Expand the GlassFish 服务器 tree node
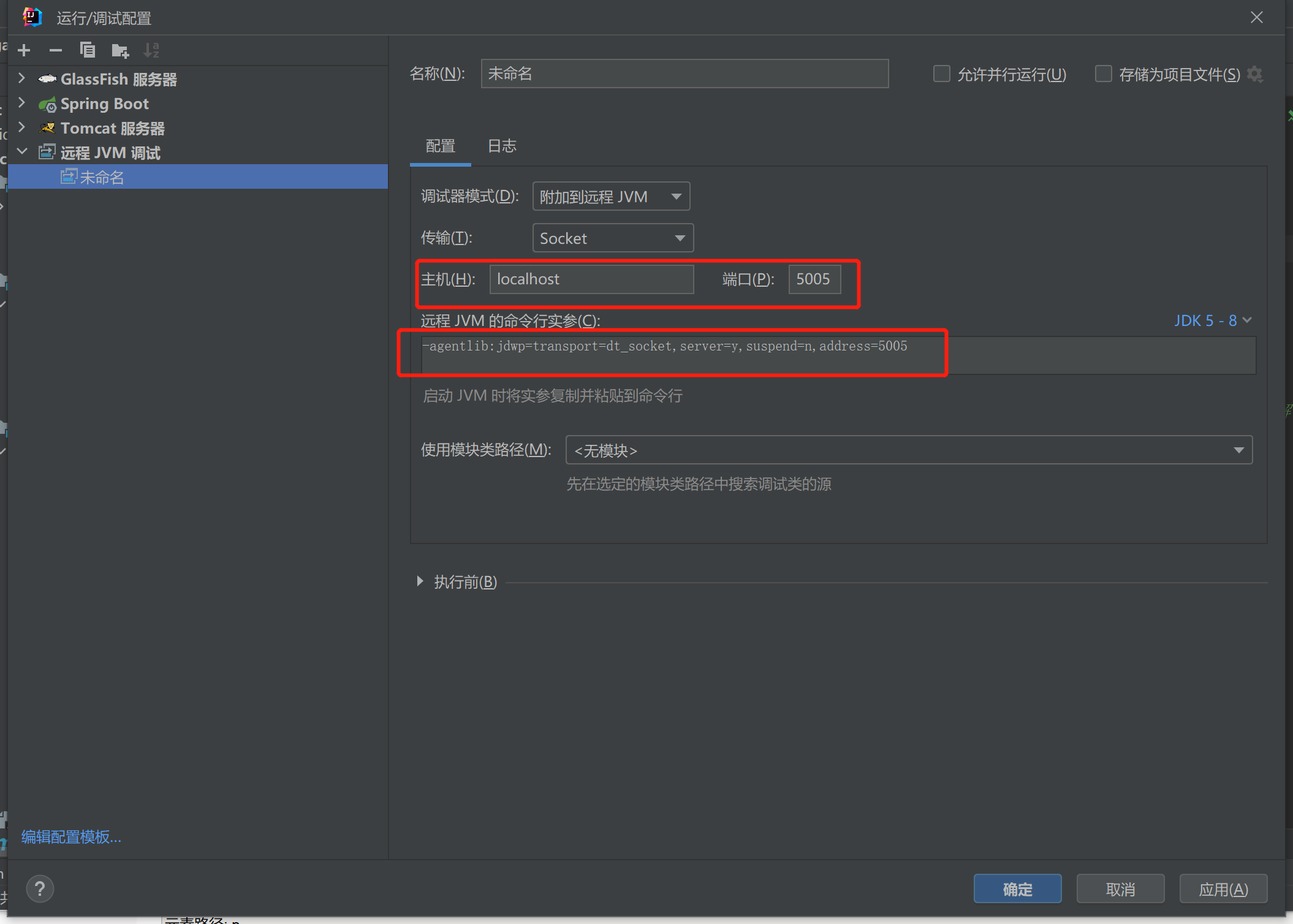Image resolution: width=1293 pixels, height=924 pixels. coord(22,78)
